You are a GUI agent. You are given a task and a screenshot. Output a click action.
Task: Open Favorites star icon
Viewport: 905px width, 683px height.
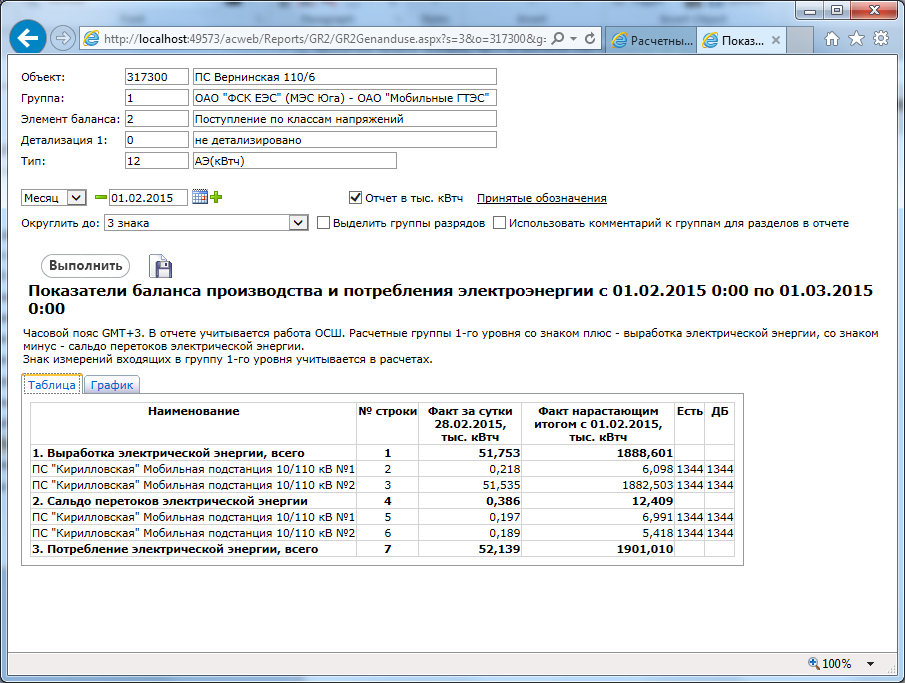tap(856, 39)
